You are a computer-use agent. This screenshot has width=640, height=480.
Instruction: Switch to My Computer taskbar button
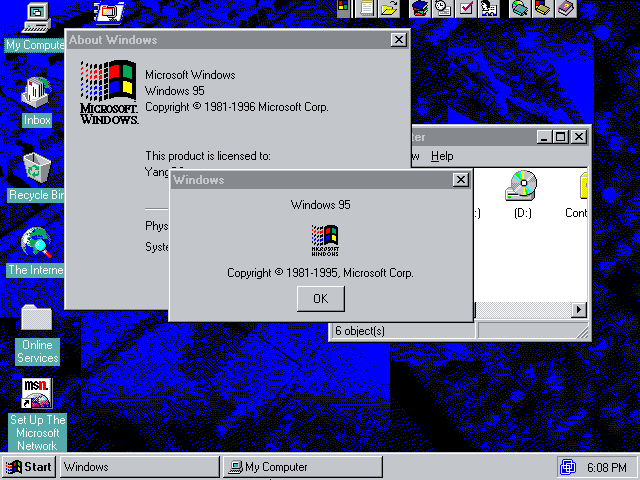click(x=303, y=467)
